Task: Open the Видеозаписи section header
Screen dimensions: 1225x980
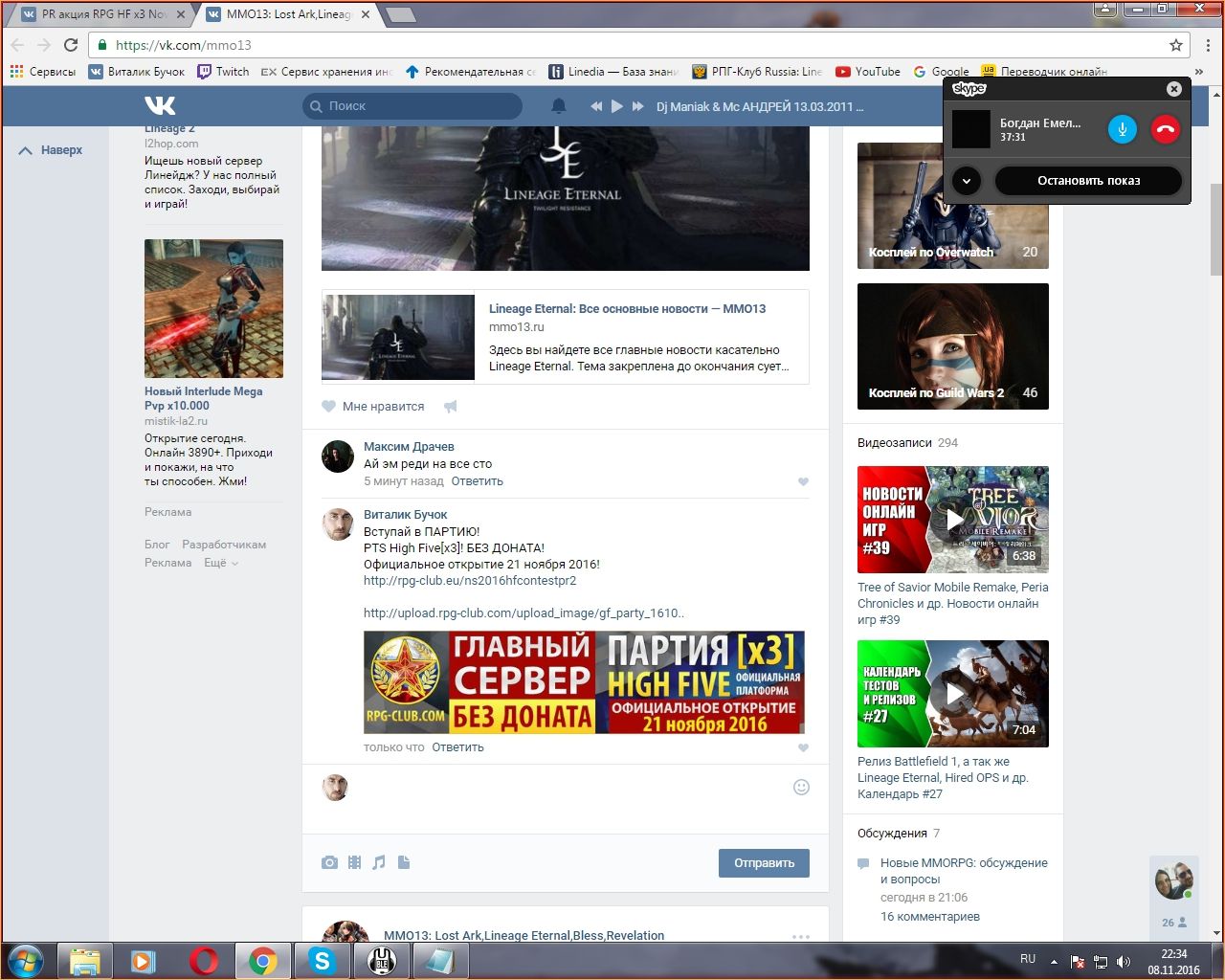Action: pos(894,443)
